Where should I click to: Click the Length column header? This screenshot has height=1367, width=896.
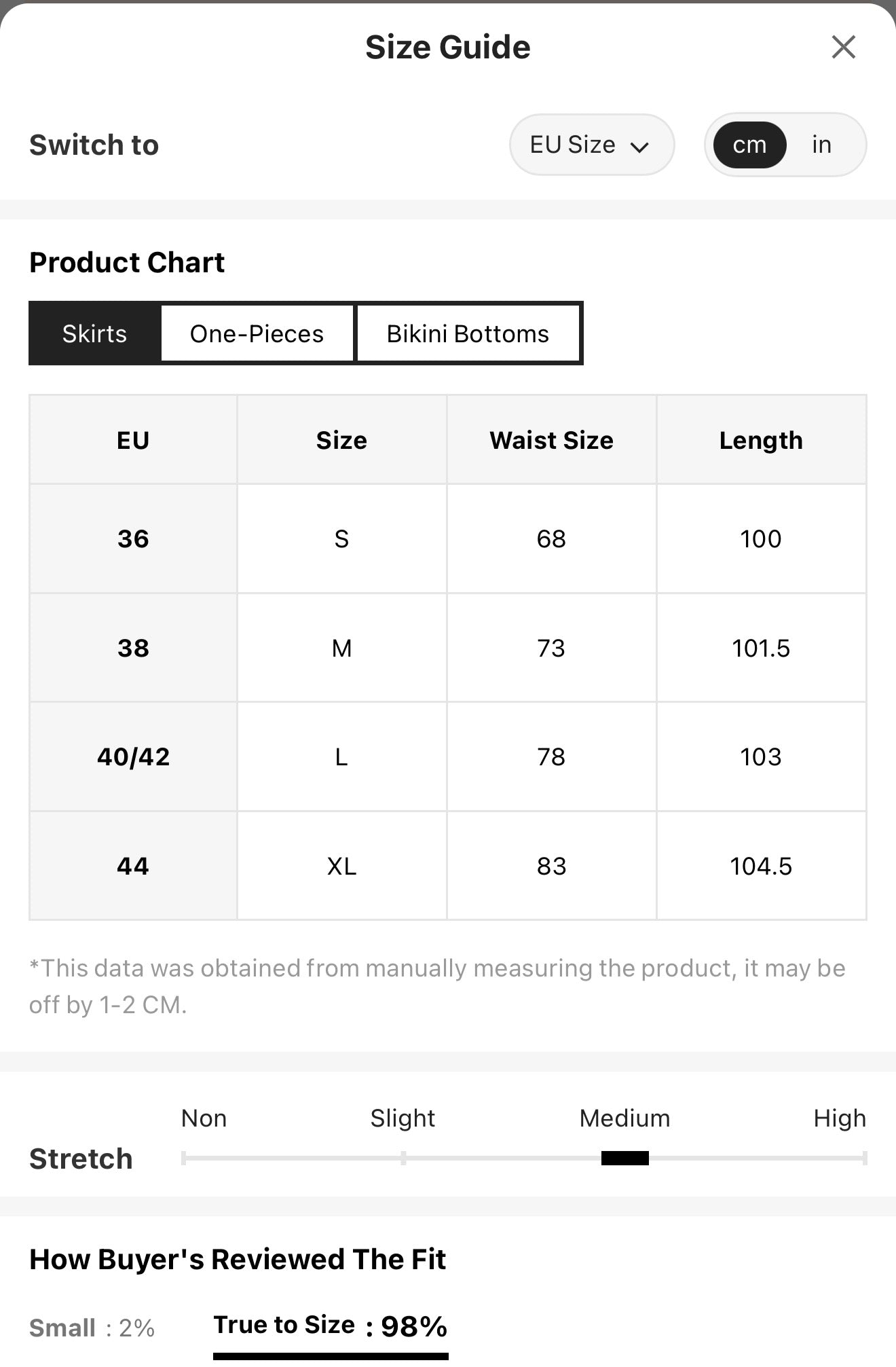tap(761, 440)
